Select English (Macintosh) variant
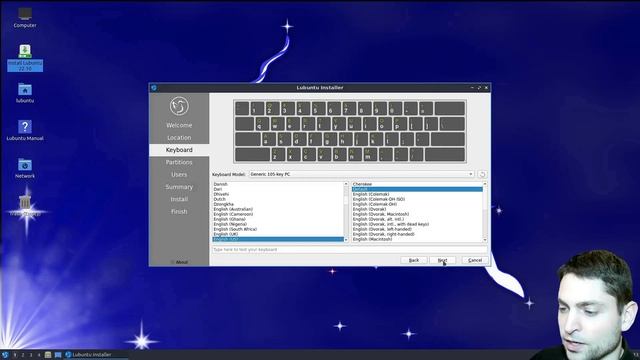The width and height of the screenshot is (640, 360). tap(372, 239)
